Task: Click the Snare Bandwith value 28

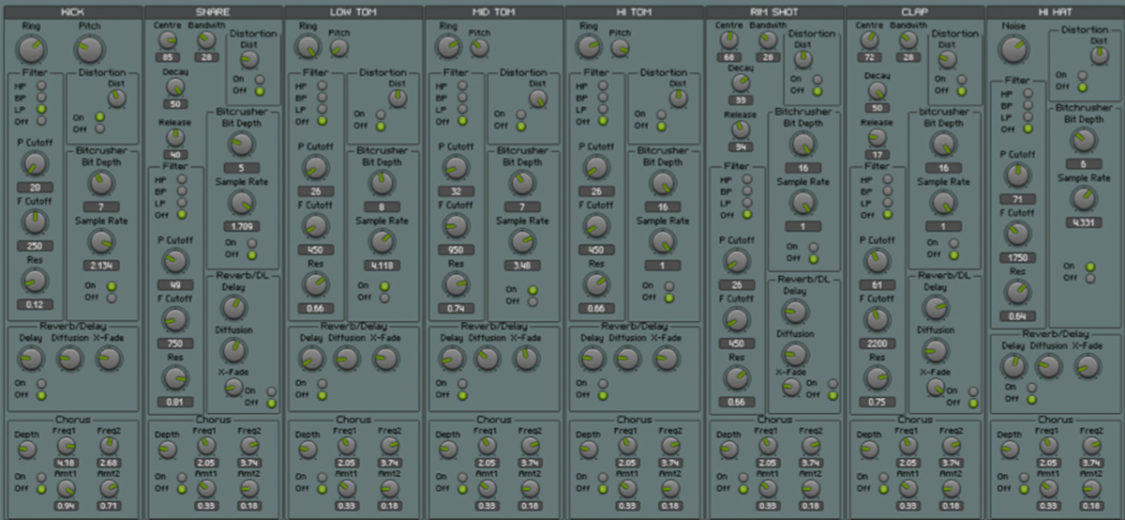Action: [207, 57]
